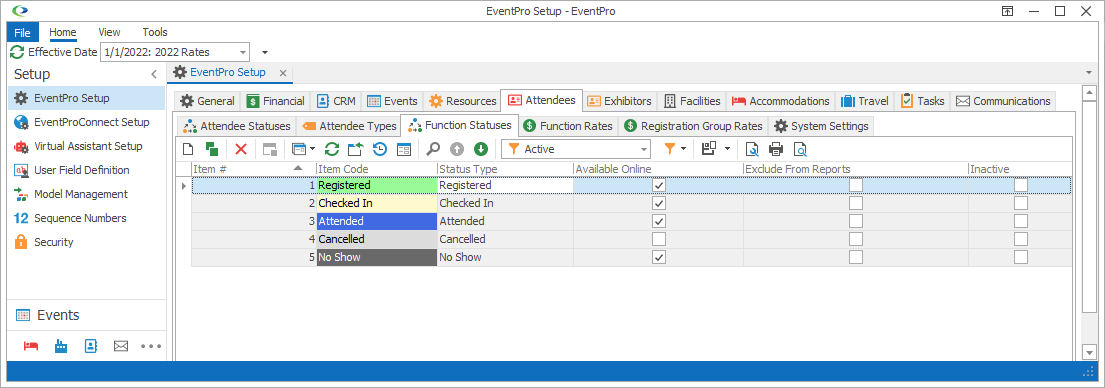Open the contact card icon in bottom navigation
1105x388 pixels.
91,346
